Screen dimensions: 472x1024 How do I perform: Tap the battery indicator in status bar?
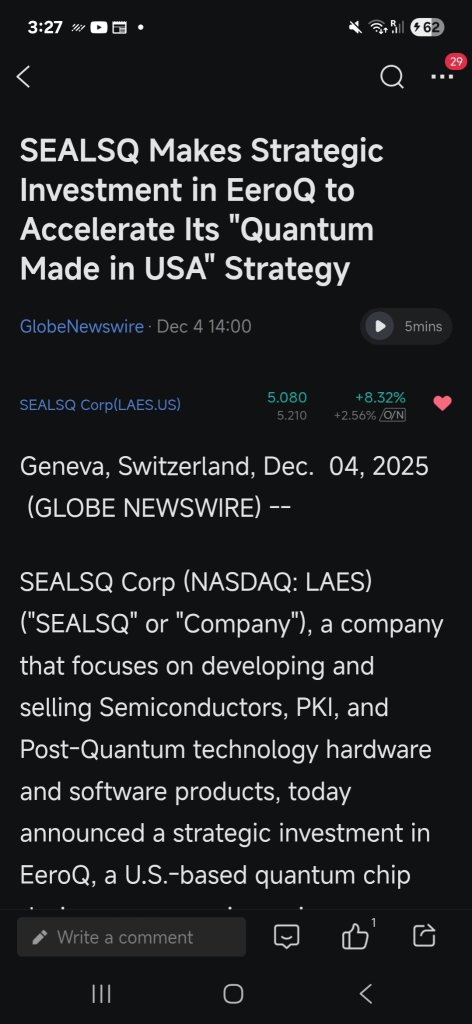[x=427, y=27]
